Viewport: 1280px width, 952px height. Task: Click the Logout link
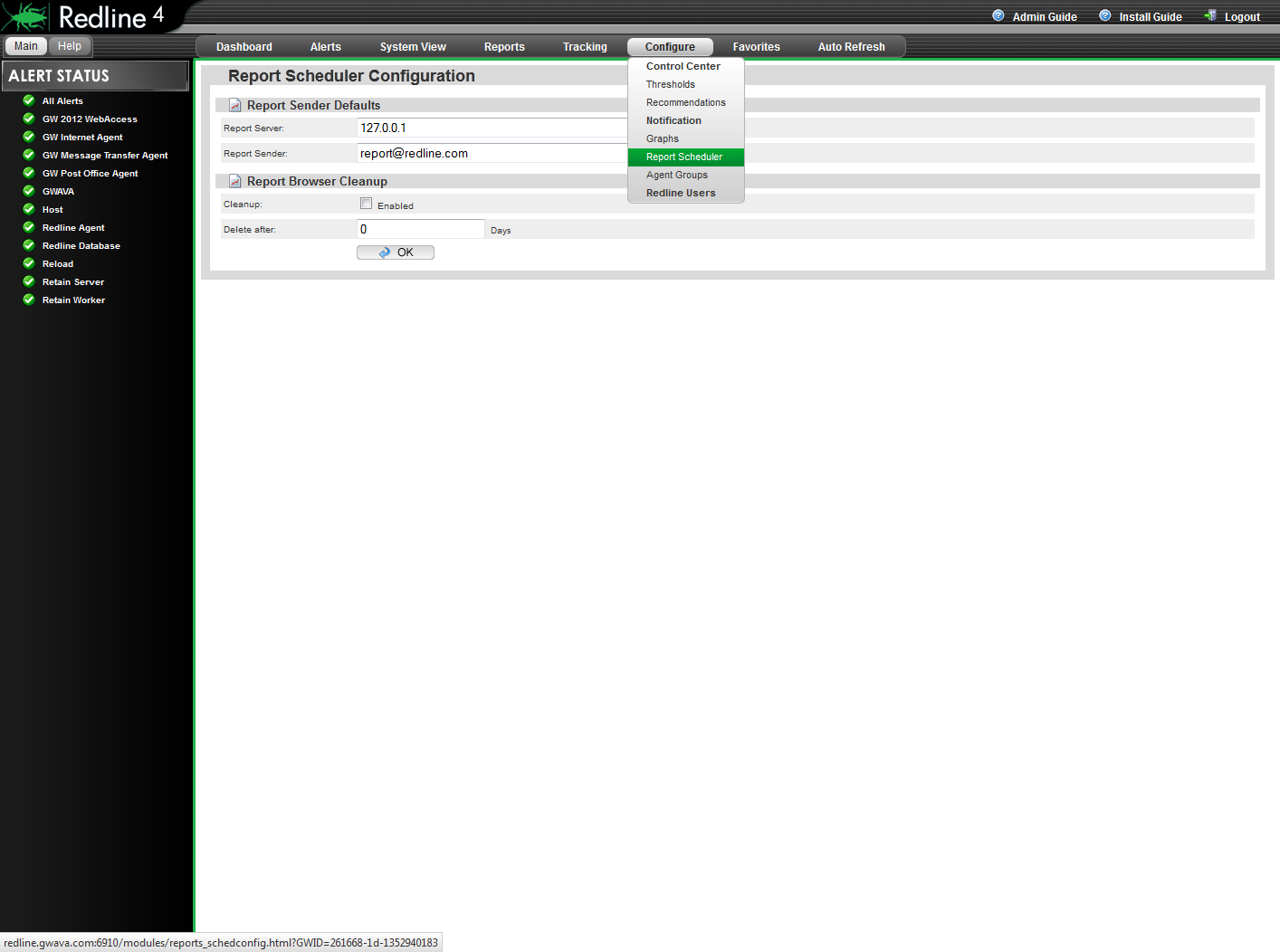point(1242,17)
